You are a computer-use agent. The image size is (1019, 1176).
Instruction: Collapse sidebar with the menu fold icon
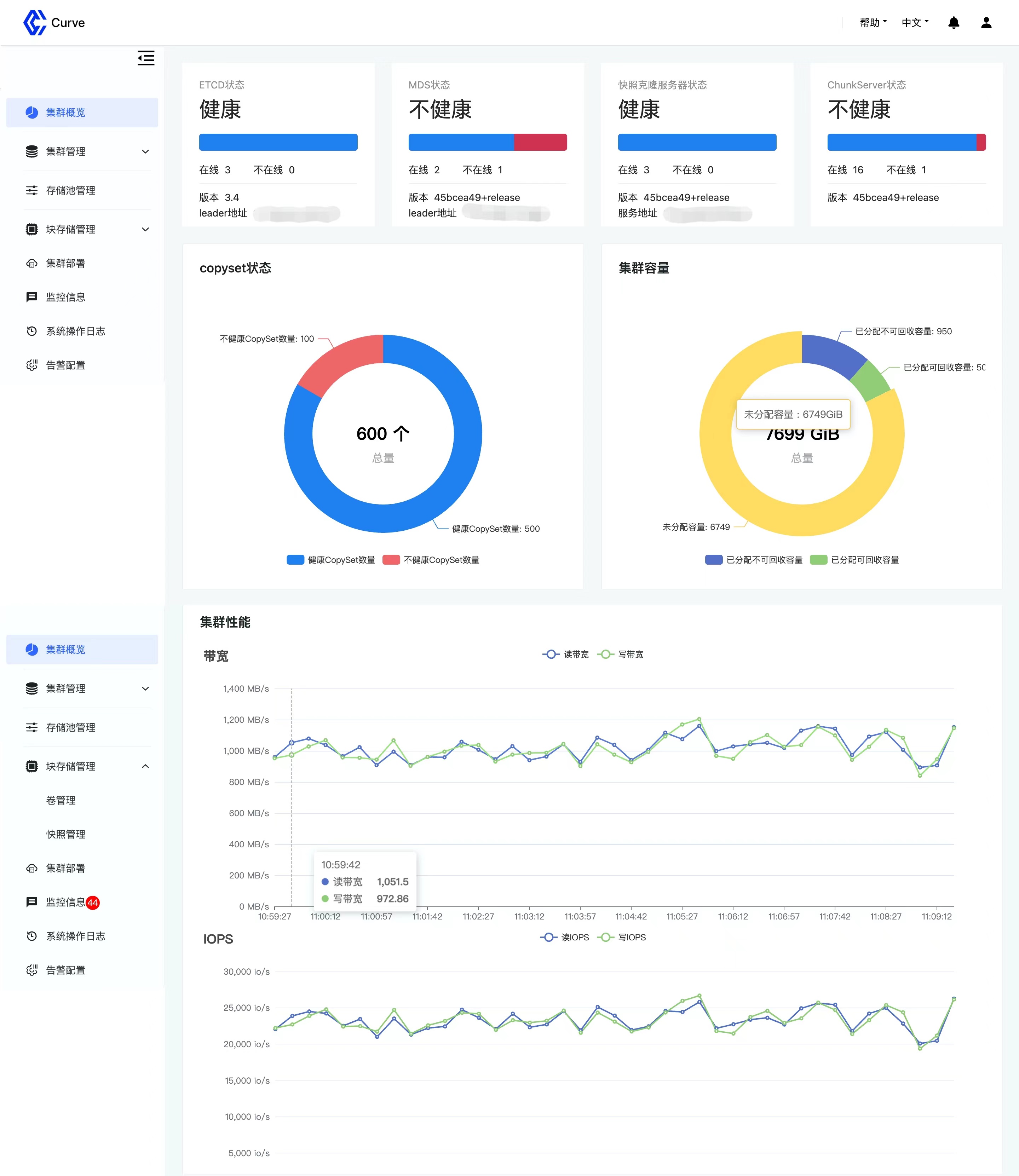145,58
